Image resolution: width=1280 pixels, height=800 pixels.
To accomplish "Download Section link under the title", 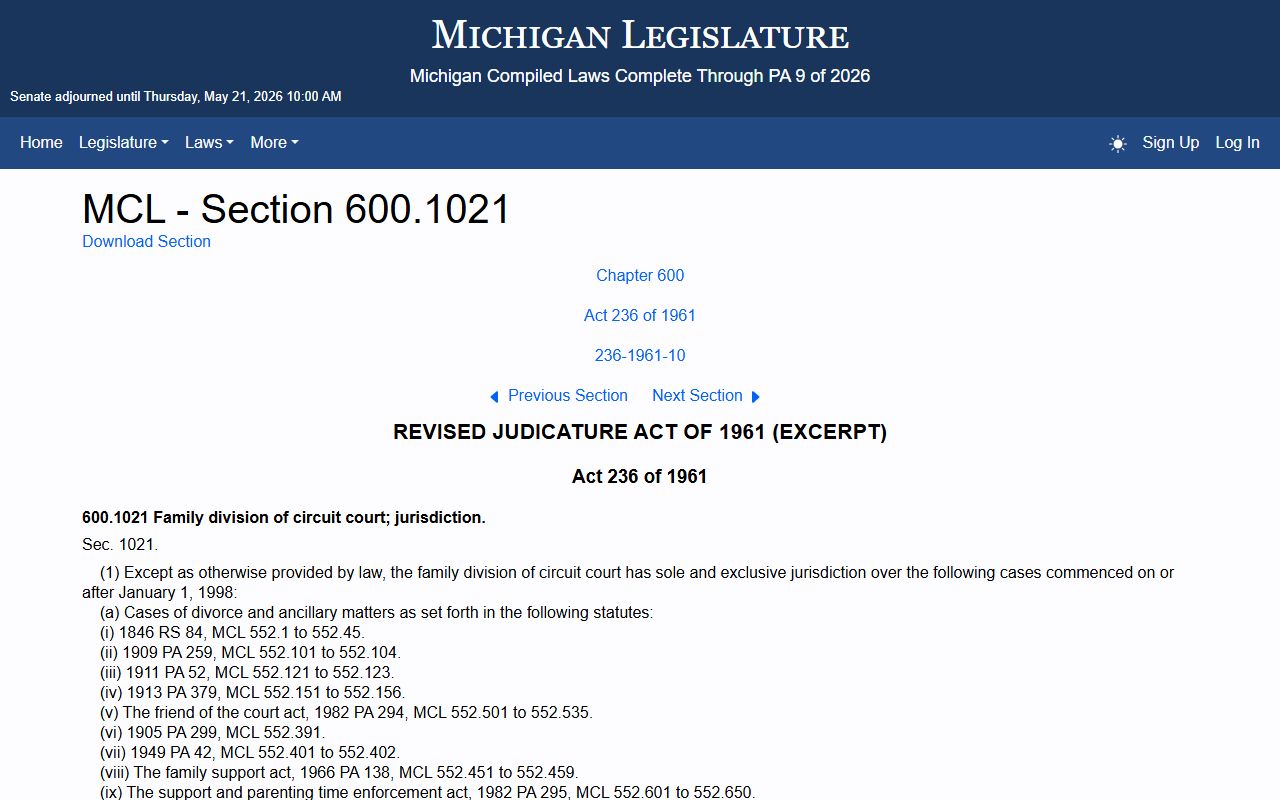I will click(146, 241).
